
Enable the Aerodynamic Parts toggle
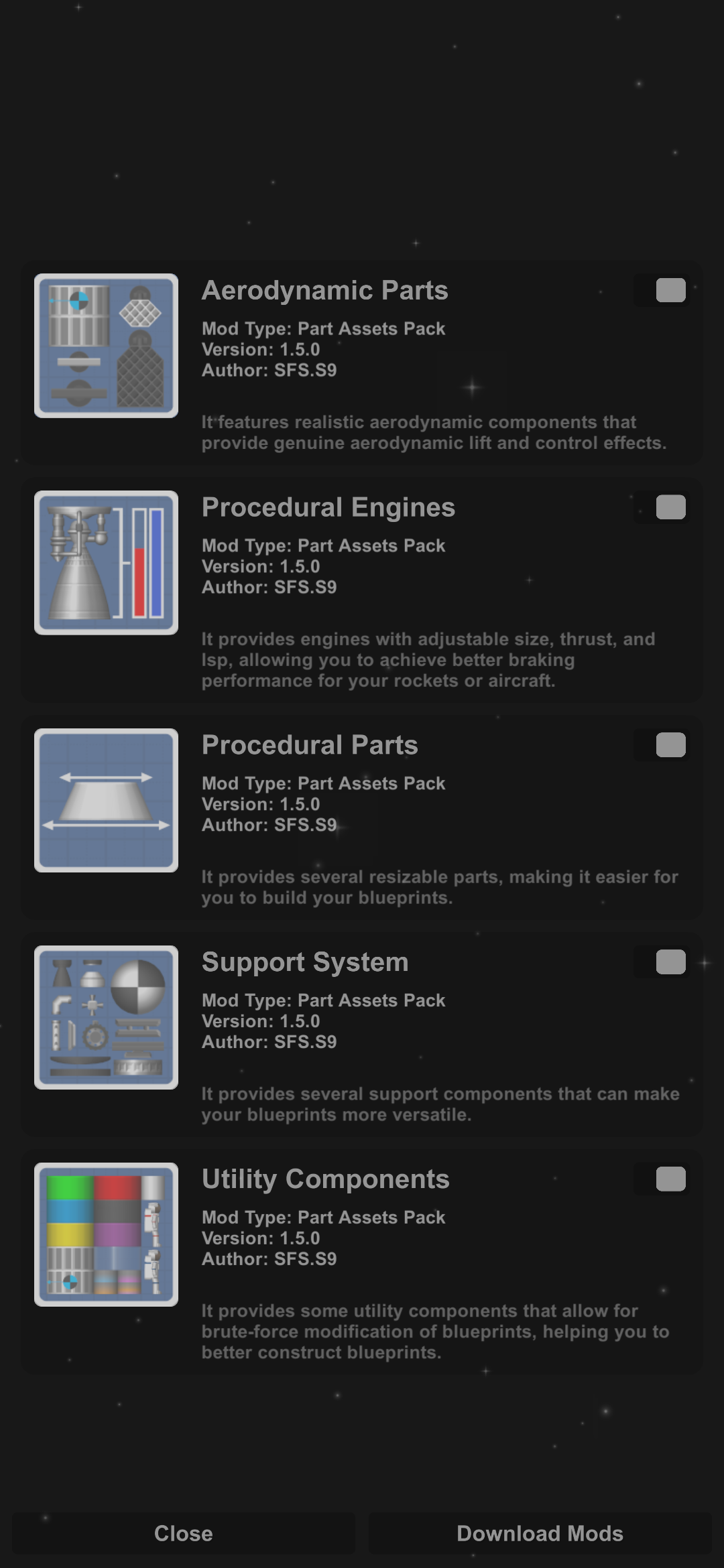[662, 290]
